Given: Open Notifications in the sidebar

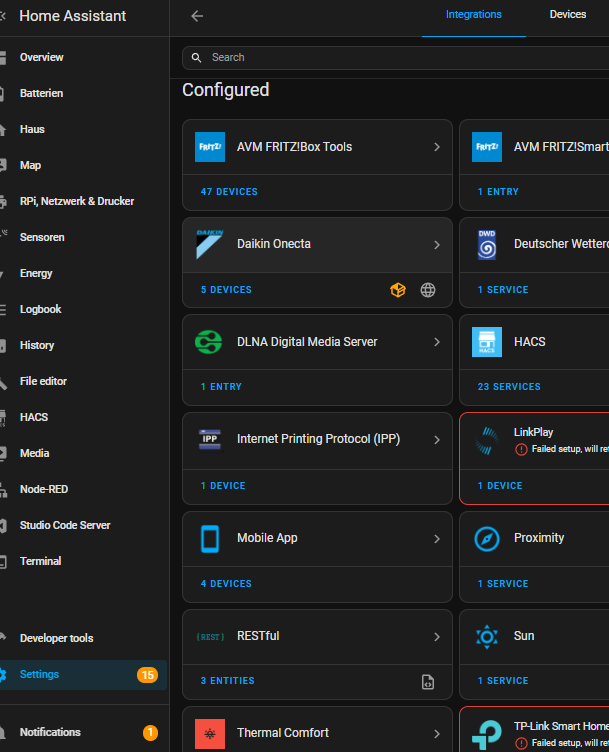Looking at the screenshot, I should tap(50, 732).
